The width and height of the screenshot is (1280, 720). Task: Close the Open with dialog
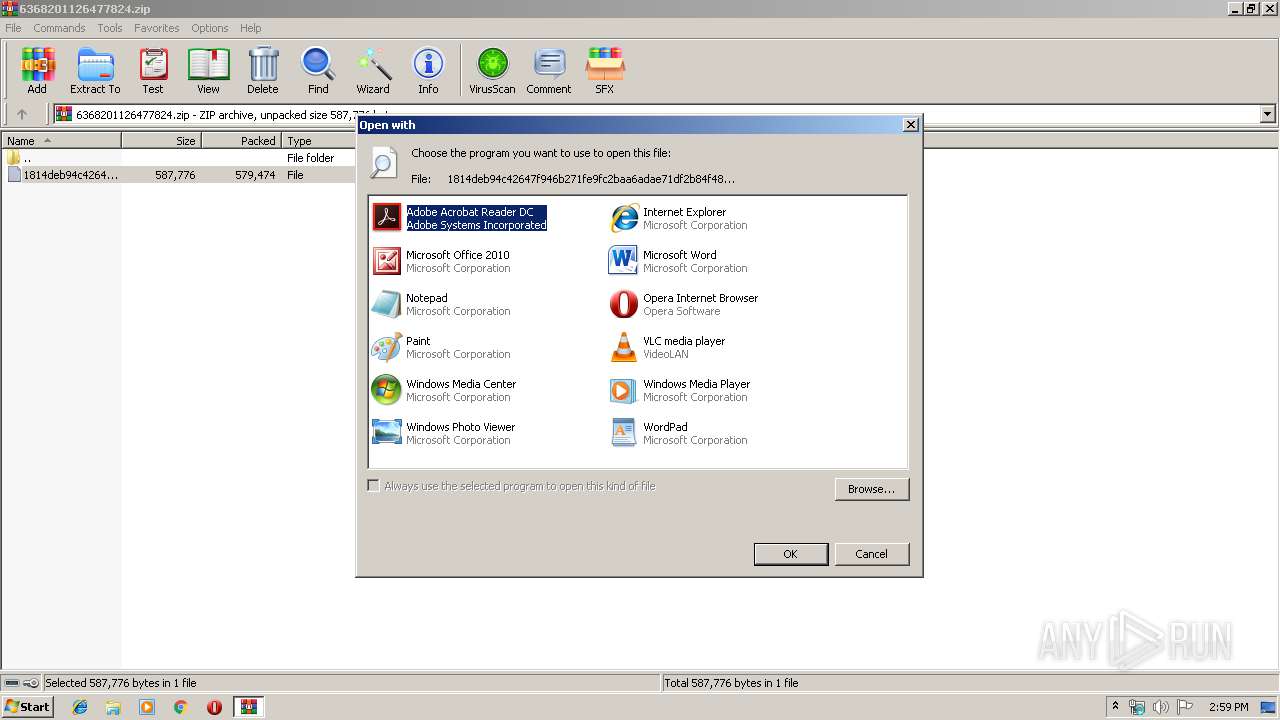(x=910, y=125)
